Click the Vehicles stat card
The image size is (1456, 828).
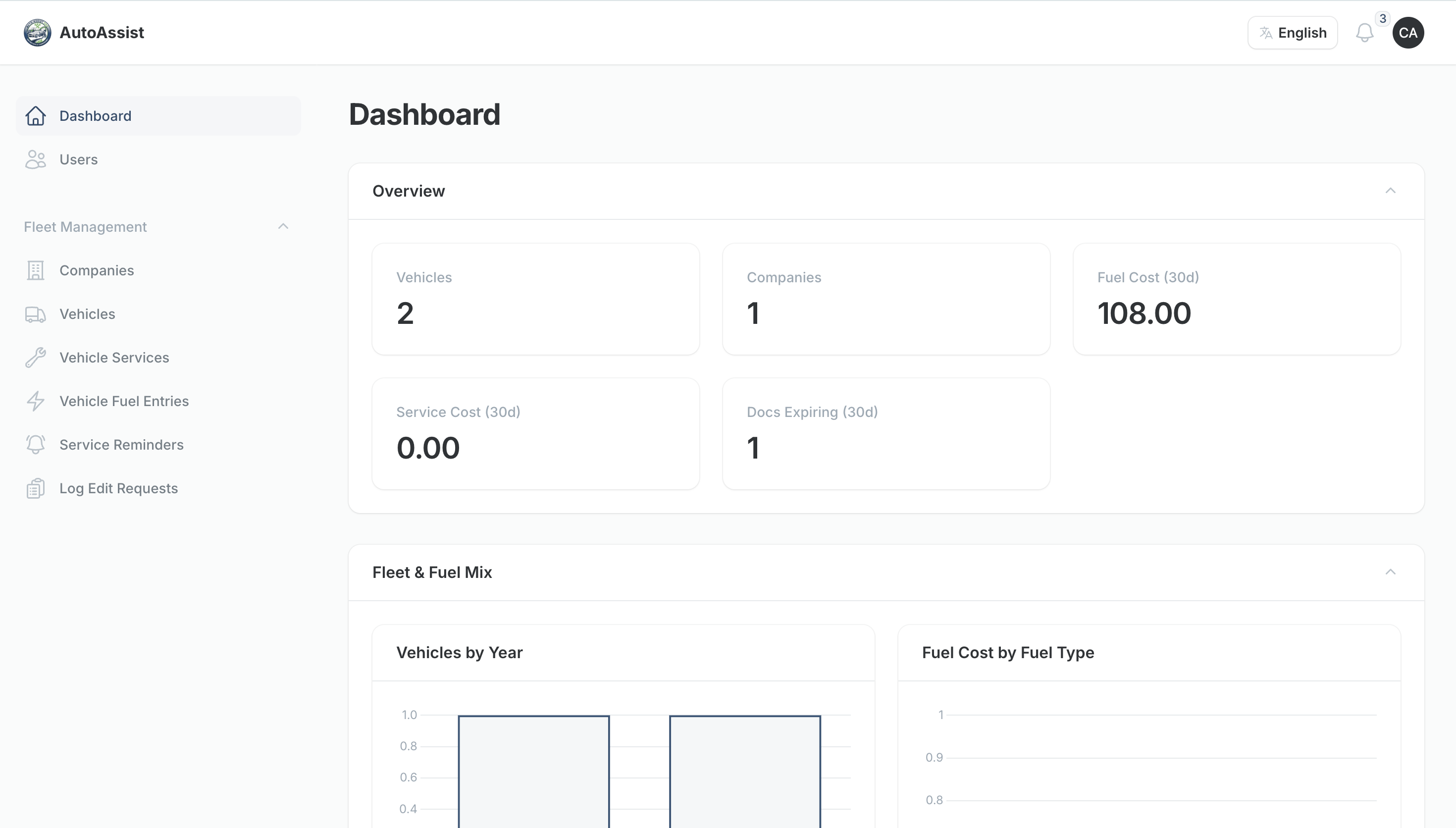point(535,299)
